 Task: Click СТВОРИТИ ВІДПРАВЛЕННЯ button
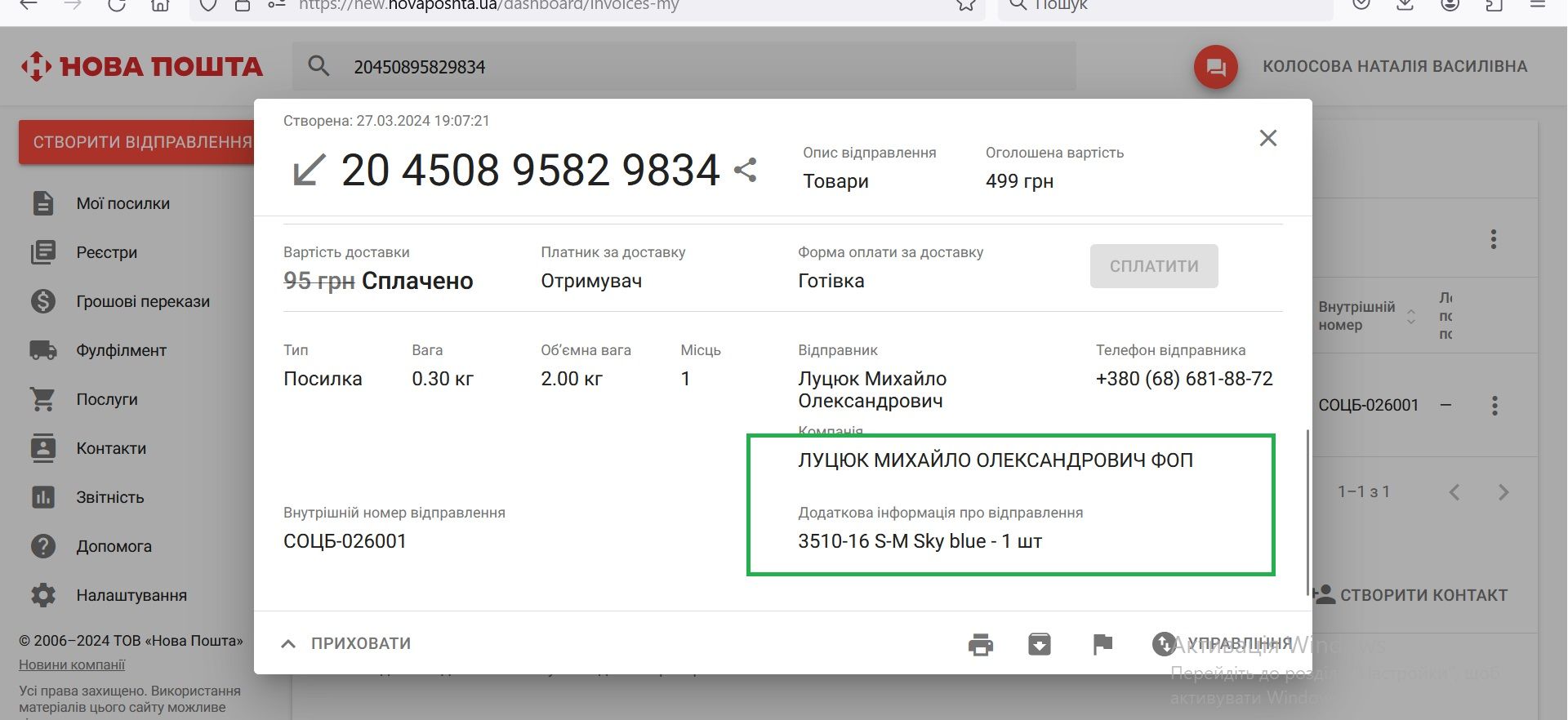tap(140, 142)
